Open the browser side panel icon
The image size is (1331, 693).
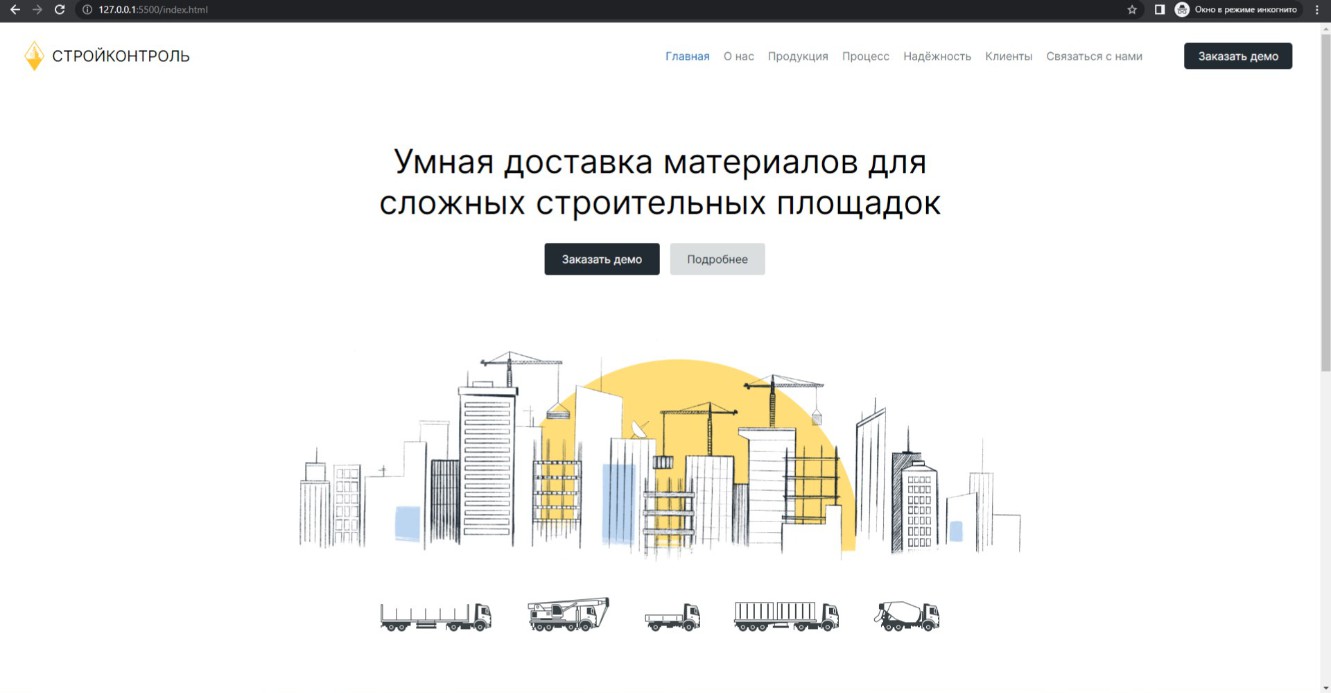(1160, 9)
